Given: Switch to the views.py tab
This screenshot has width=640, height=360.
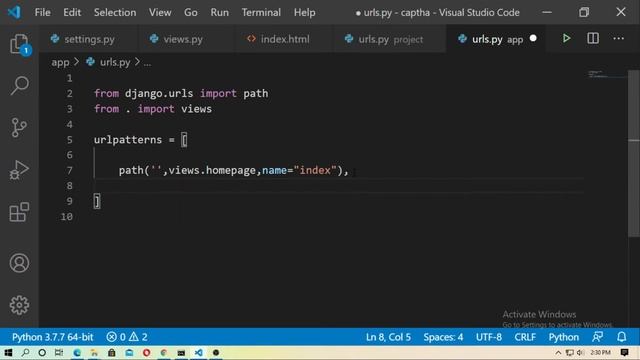Looking at the screenshot, I should pyautogui.click(x=187, y=39).
